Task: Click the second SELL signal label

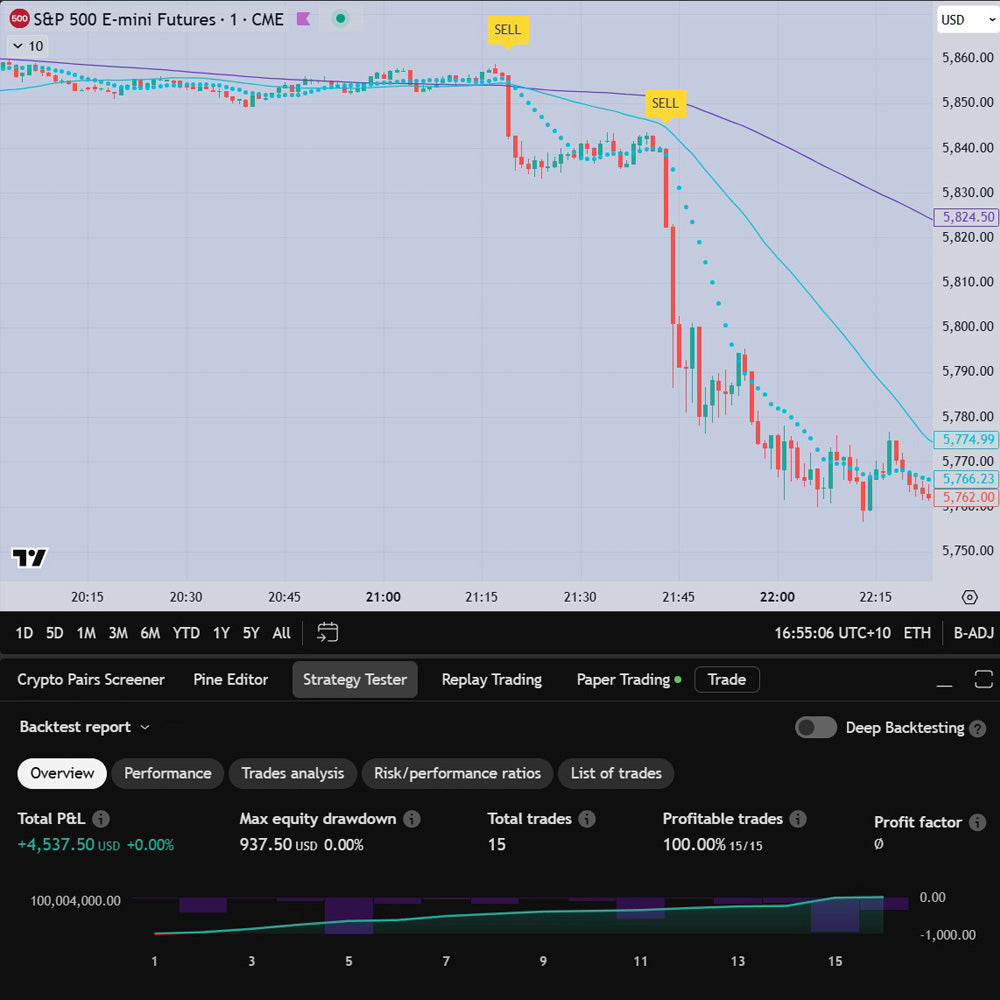Action: pyautogui.click(x=665, y=103)
